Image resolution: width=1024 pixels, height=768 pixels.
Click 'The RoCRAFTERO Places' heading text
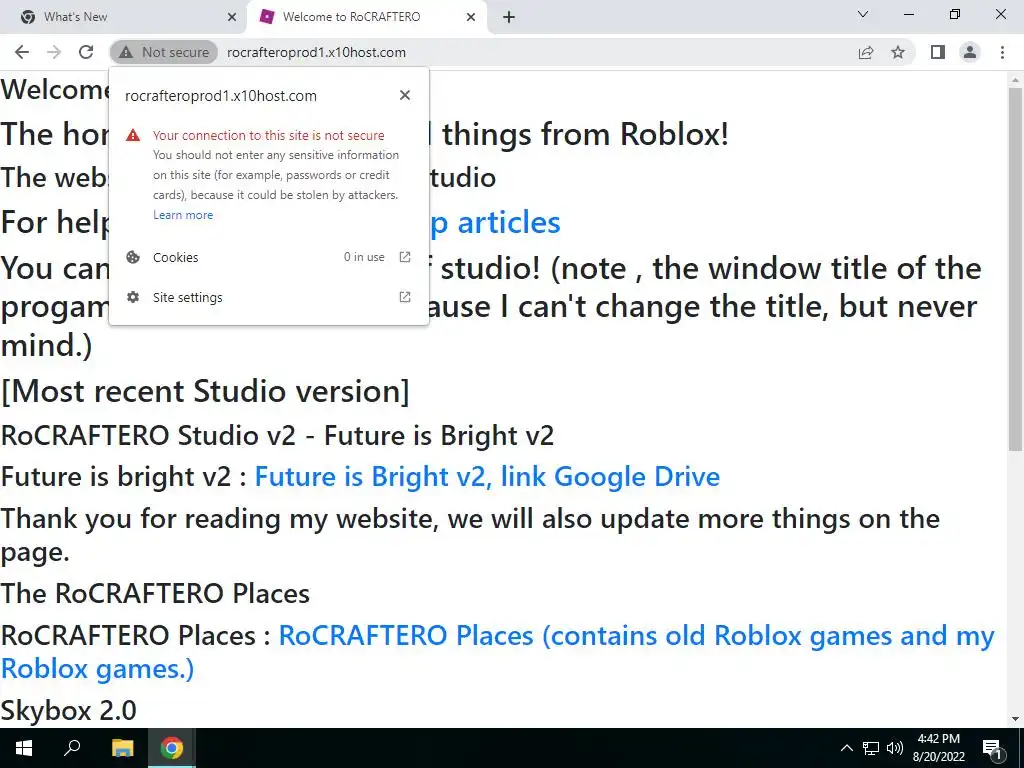[x=155, y=594]
